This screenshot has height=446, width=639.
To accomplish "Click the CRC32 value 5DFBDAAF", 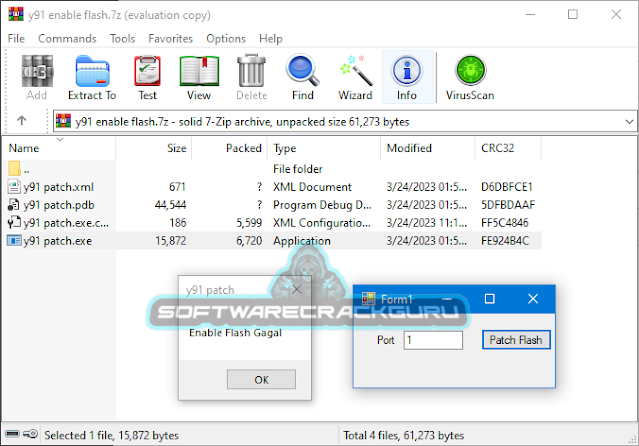I will 508,205.
